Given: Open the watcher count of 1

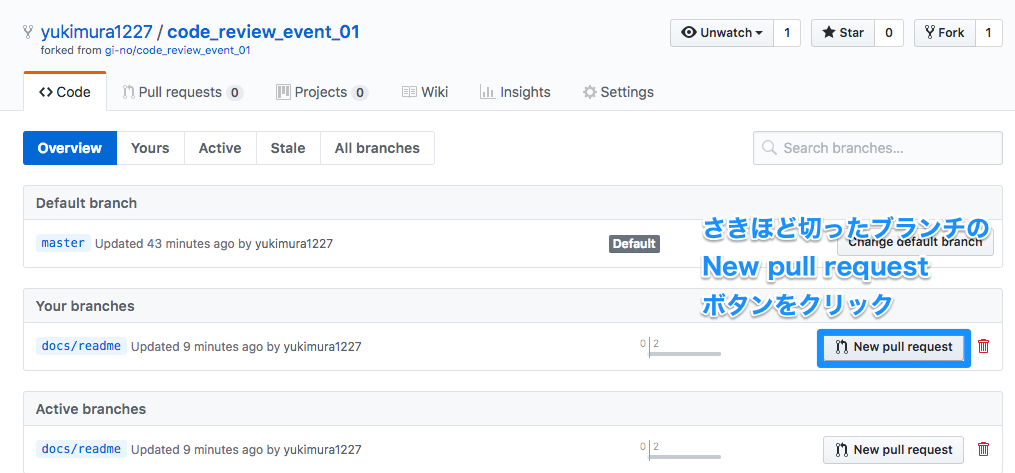Looking at the screenshot, I should [787, 33].
